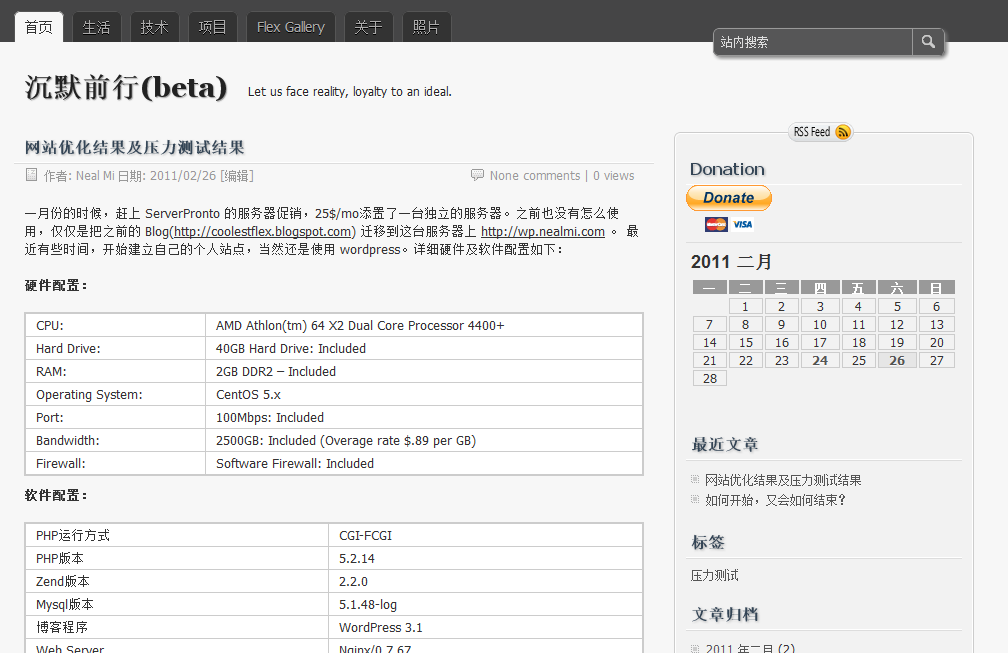
Task: Open the None comments link
Action: tap(535, 175)
